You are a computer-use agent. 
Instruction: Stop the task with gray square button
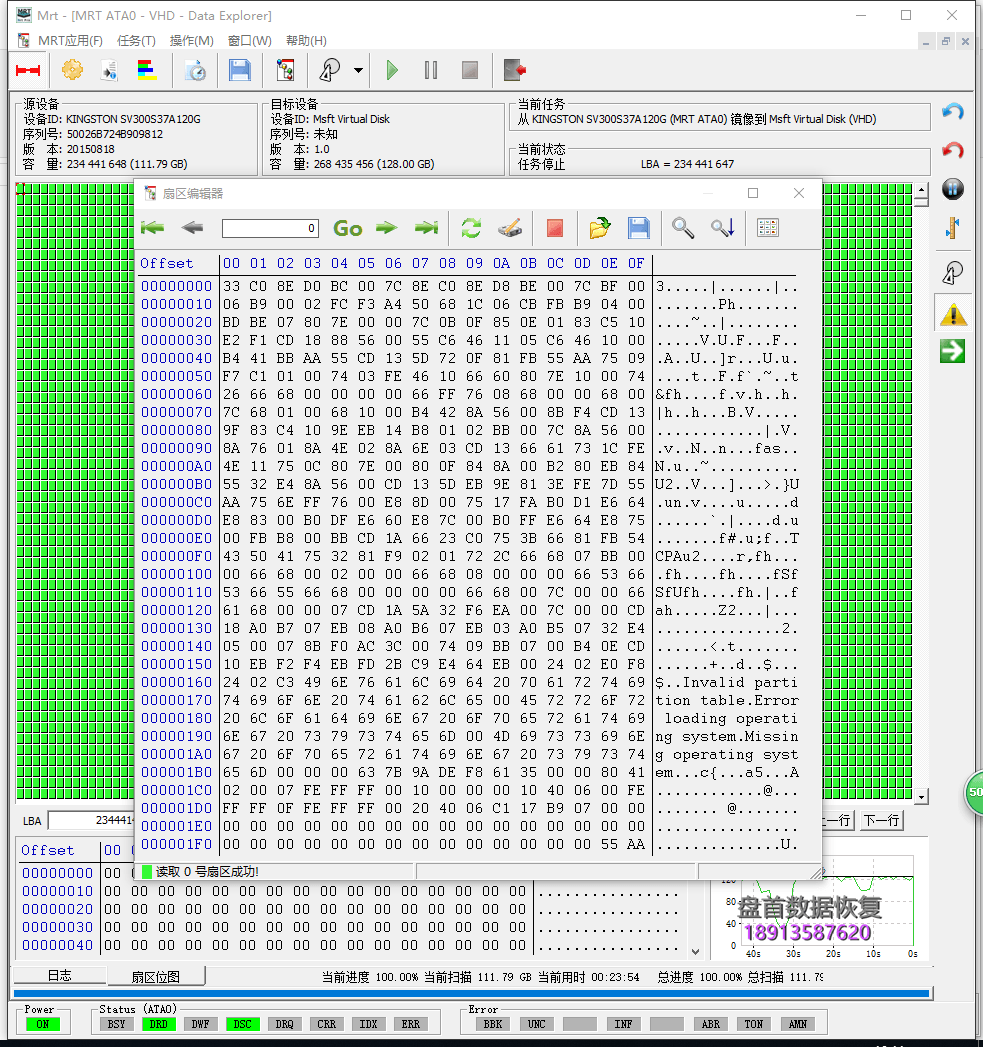470,69
